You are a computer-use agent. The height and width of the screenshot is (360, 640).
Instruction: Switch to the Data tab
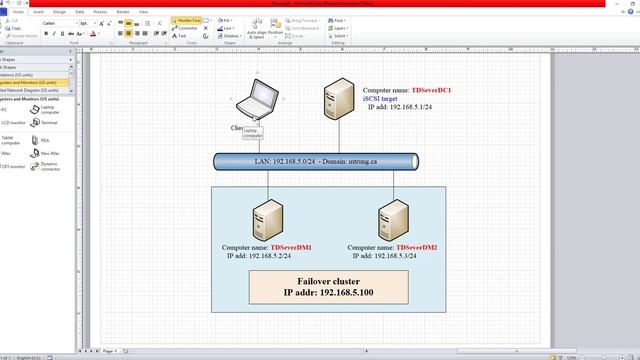[80, 12]
